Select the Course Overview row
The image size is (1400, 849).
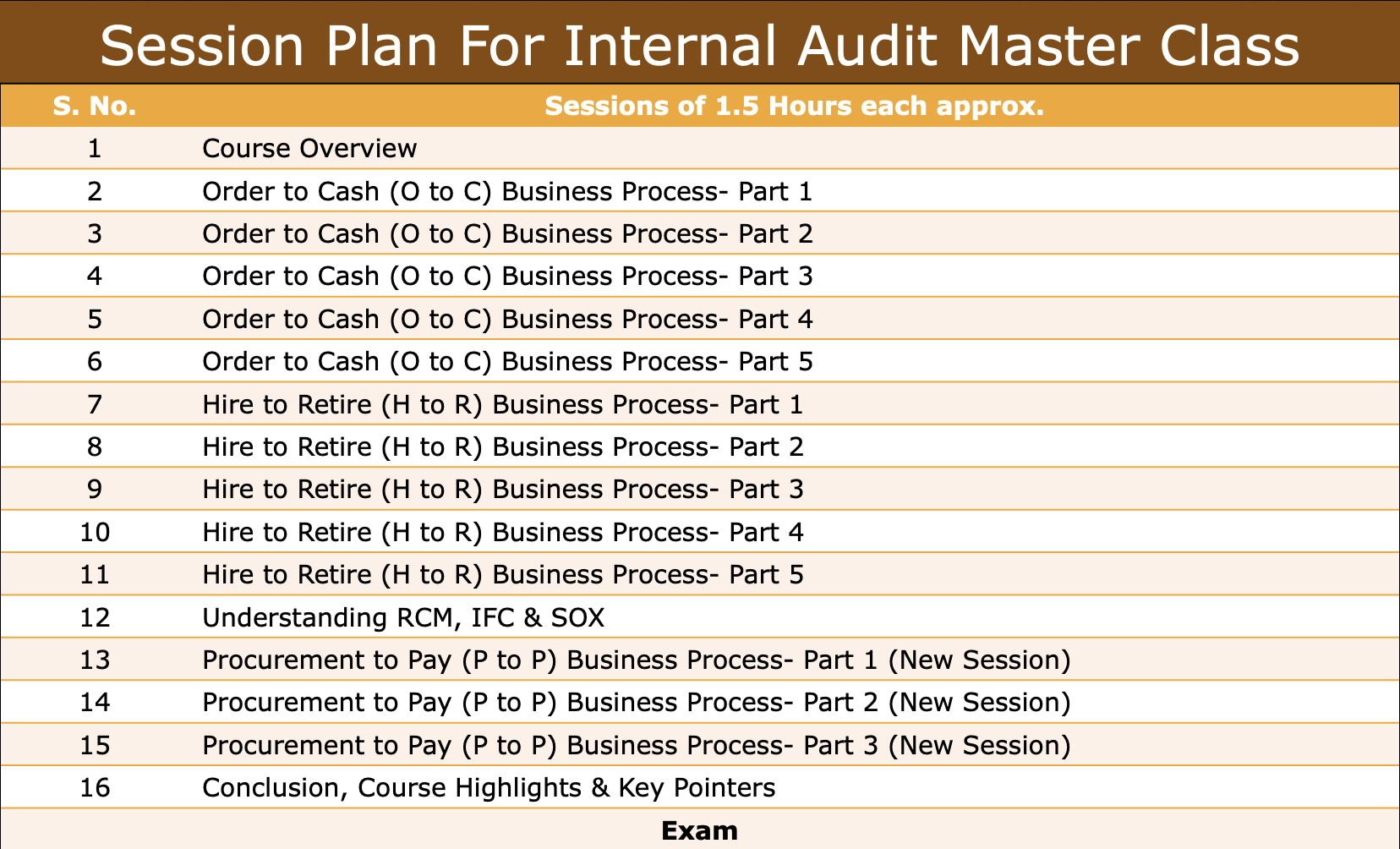click(309, 149)
